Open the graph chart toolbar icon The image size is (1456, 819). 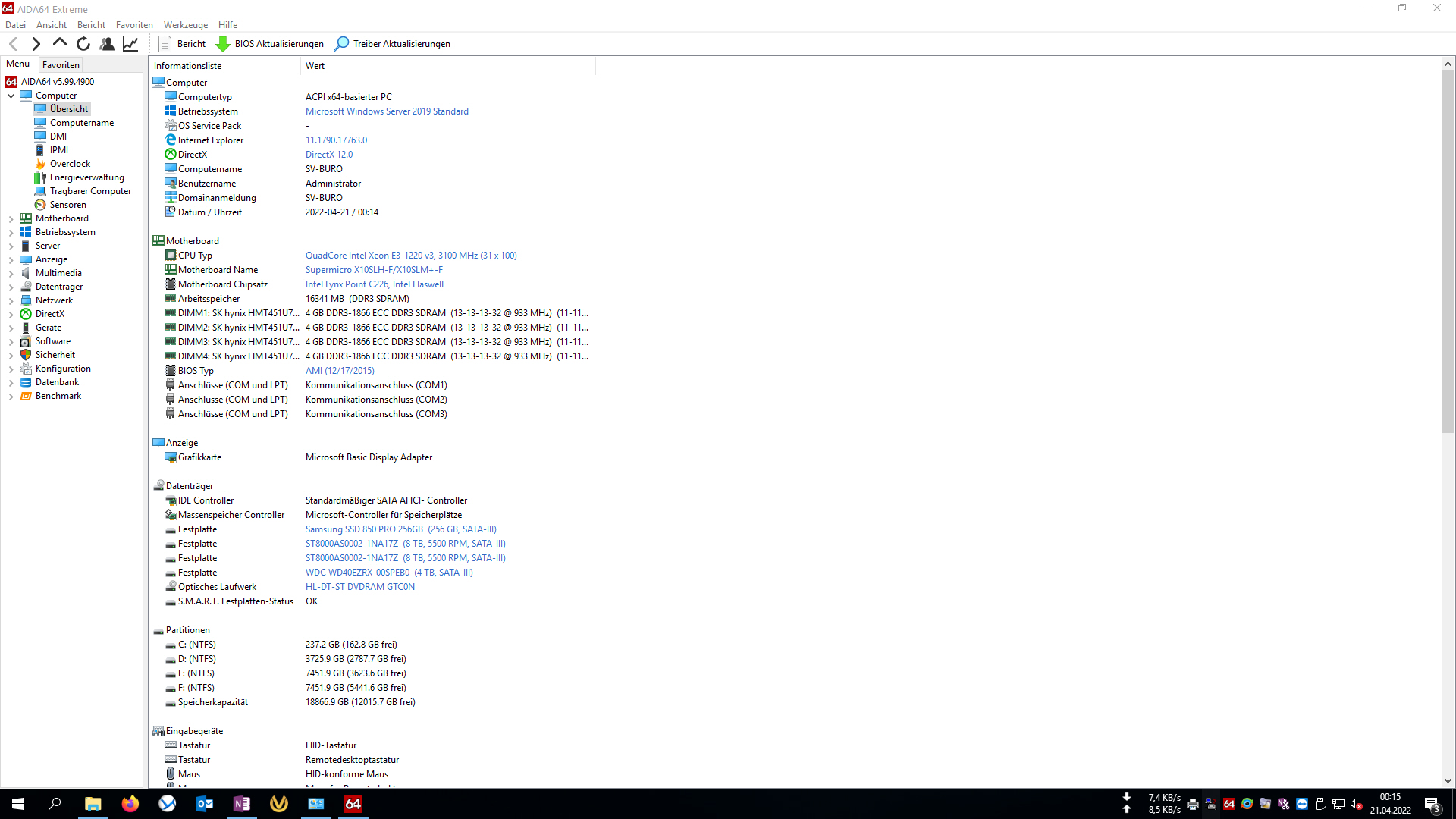pyautogui.click(x=130, y=44)
